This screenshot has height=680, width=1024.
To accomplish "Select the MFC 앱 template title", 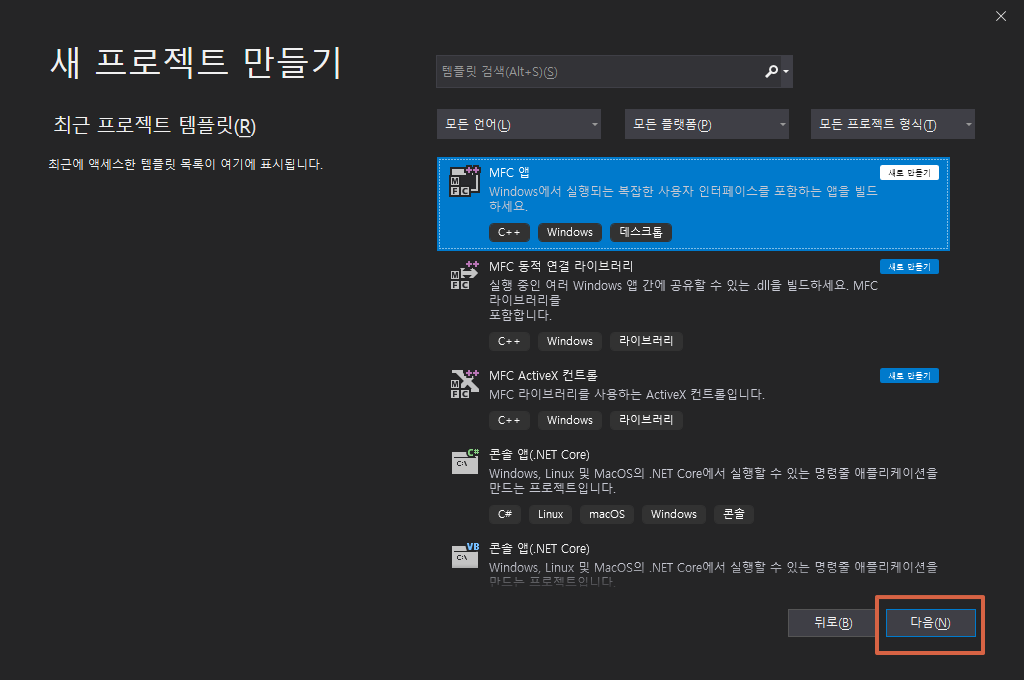I will point(509,172).
